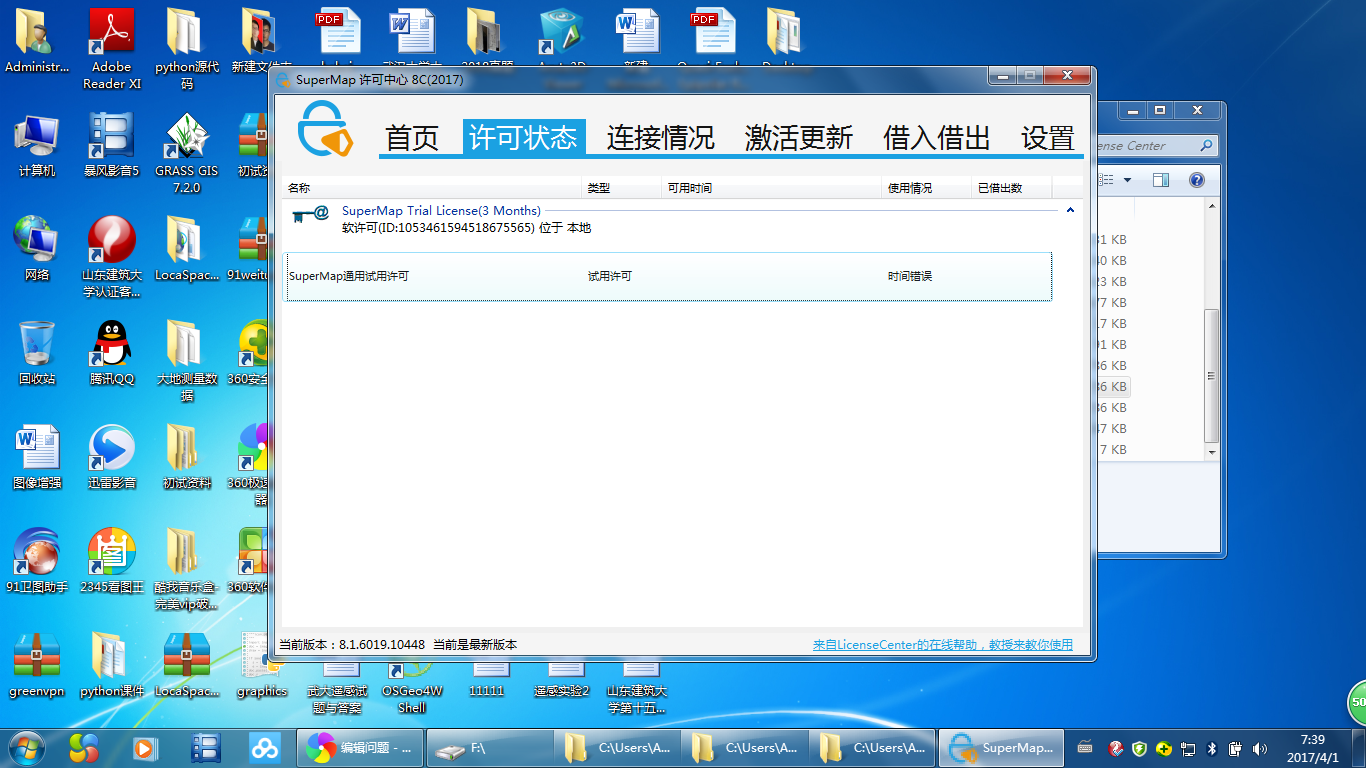Select the 计算机 desktop icon
Viewport: 1366px width, 768px height.
click(x=37, y=145)
